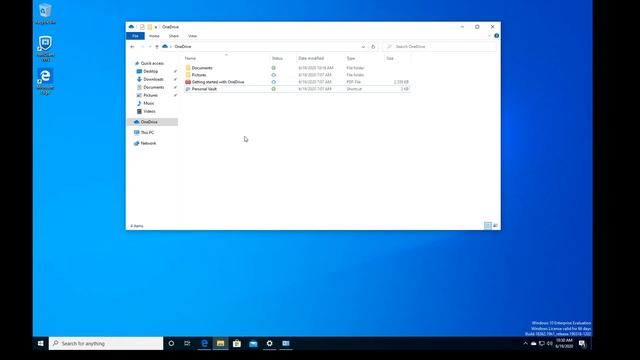Open Videos in the navigation pane
This screenshot has width=640, height=360.
[x=149, y=111]
